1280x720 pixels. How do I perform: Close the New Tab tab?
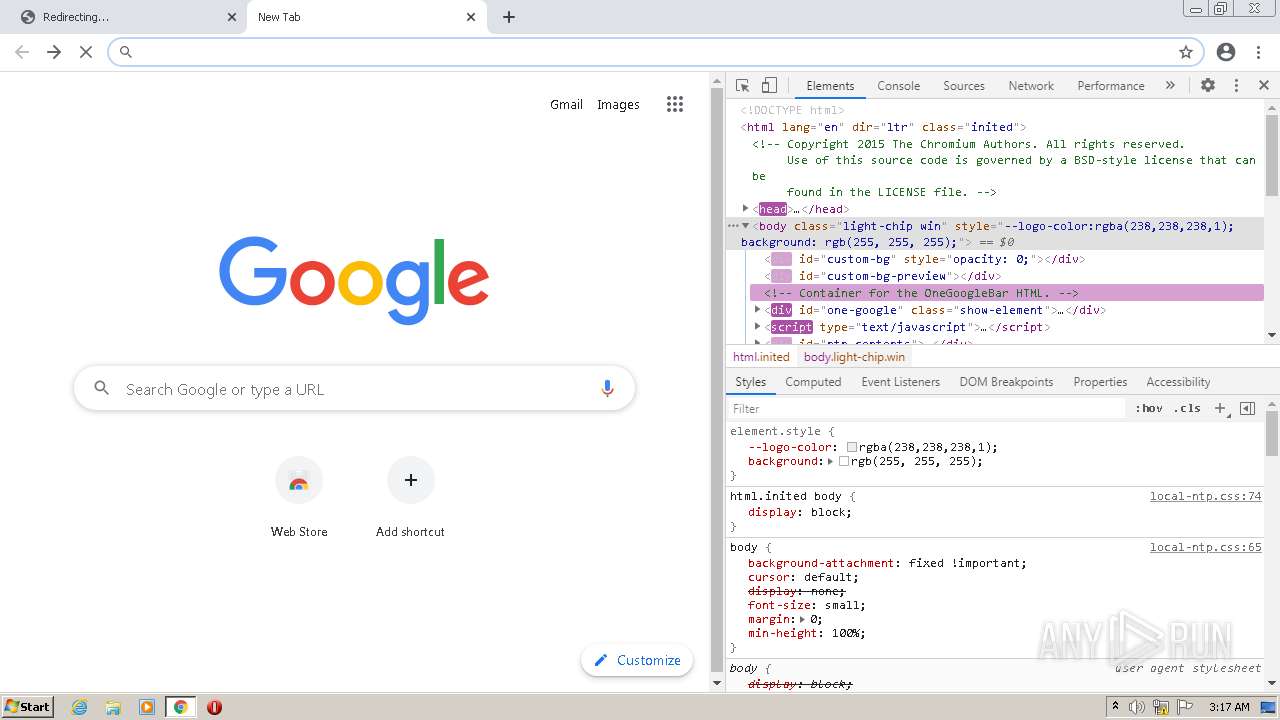[471, 17]
